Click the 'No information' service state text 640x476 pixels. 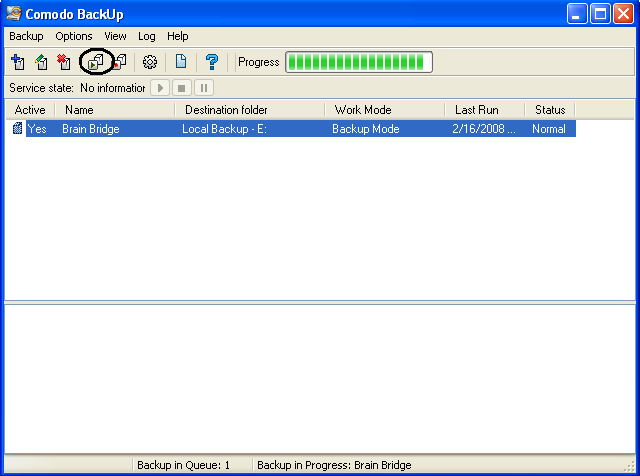pyautogui.click(x=113, y=88)
